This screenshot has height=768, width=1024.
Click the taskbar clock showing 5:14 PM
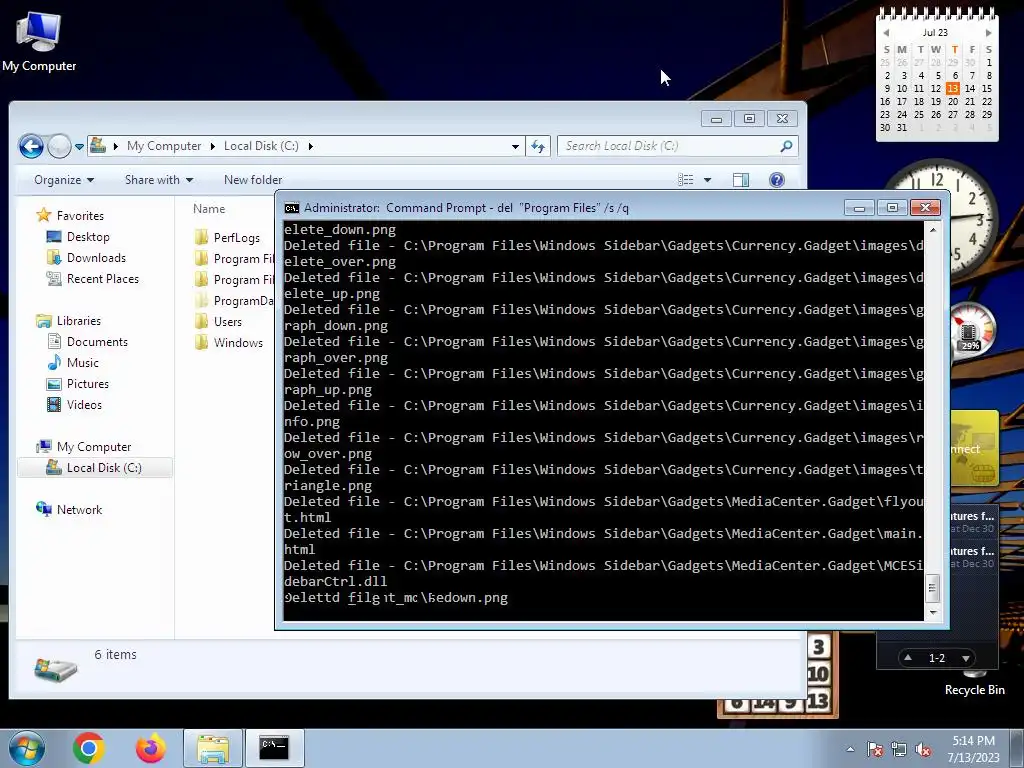tap(973, 749)
